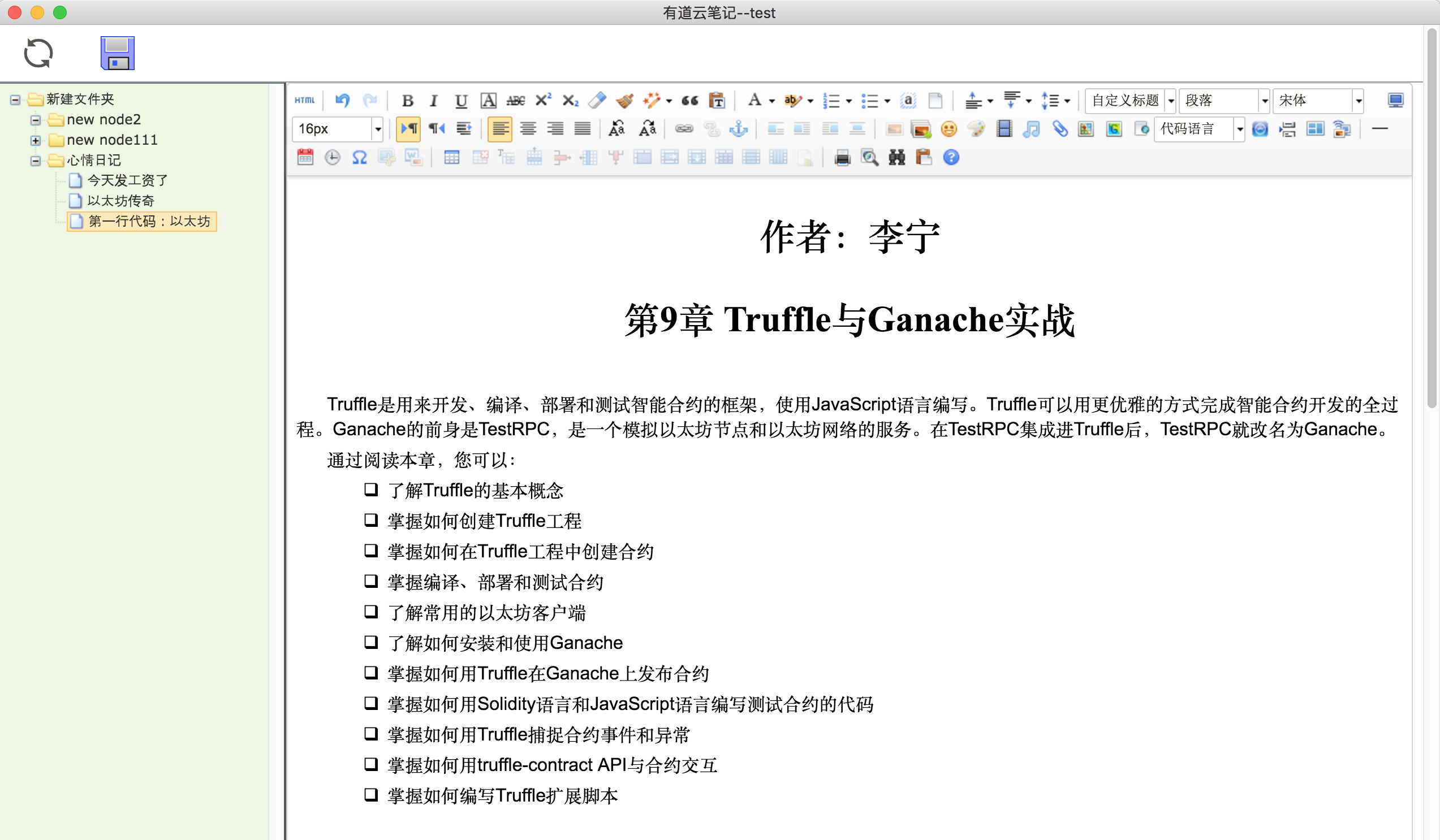1440x840 pixels.
Task: Click the refresh sync icon
Action: click(38, 53)
